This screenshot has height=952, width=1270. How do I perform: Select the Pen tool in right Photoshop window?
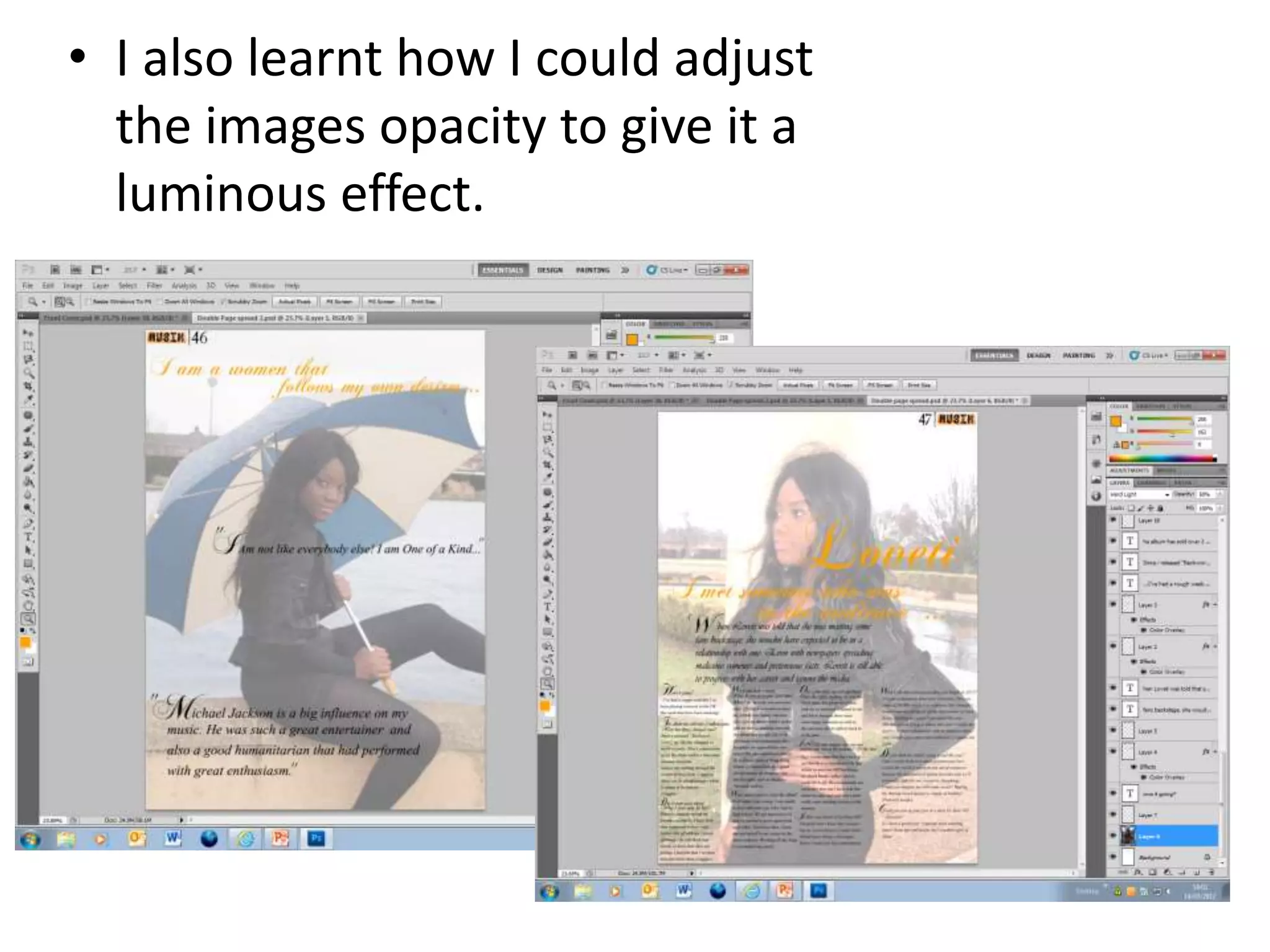(x=548, y=594)
